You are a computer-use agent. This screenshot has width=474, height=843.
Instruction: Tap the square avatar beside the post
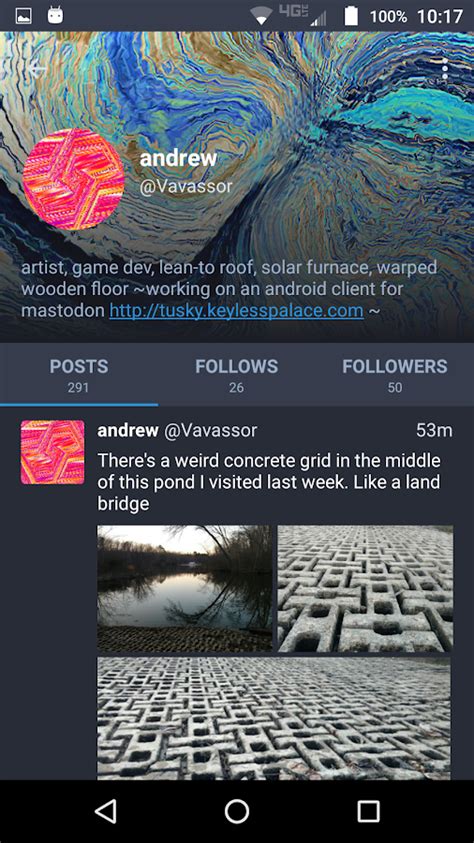click(53, 452)
